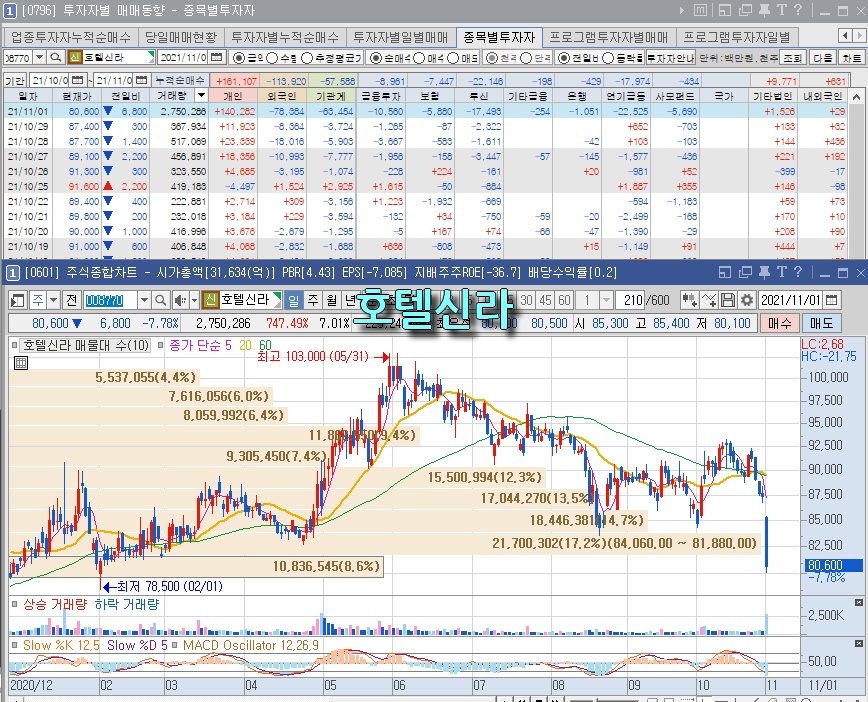Click the grid table icon under 매물대 label
Image resolution: width=868 pixels, height=702 pixels.
(20, 363)
